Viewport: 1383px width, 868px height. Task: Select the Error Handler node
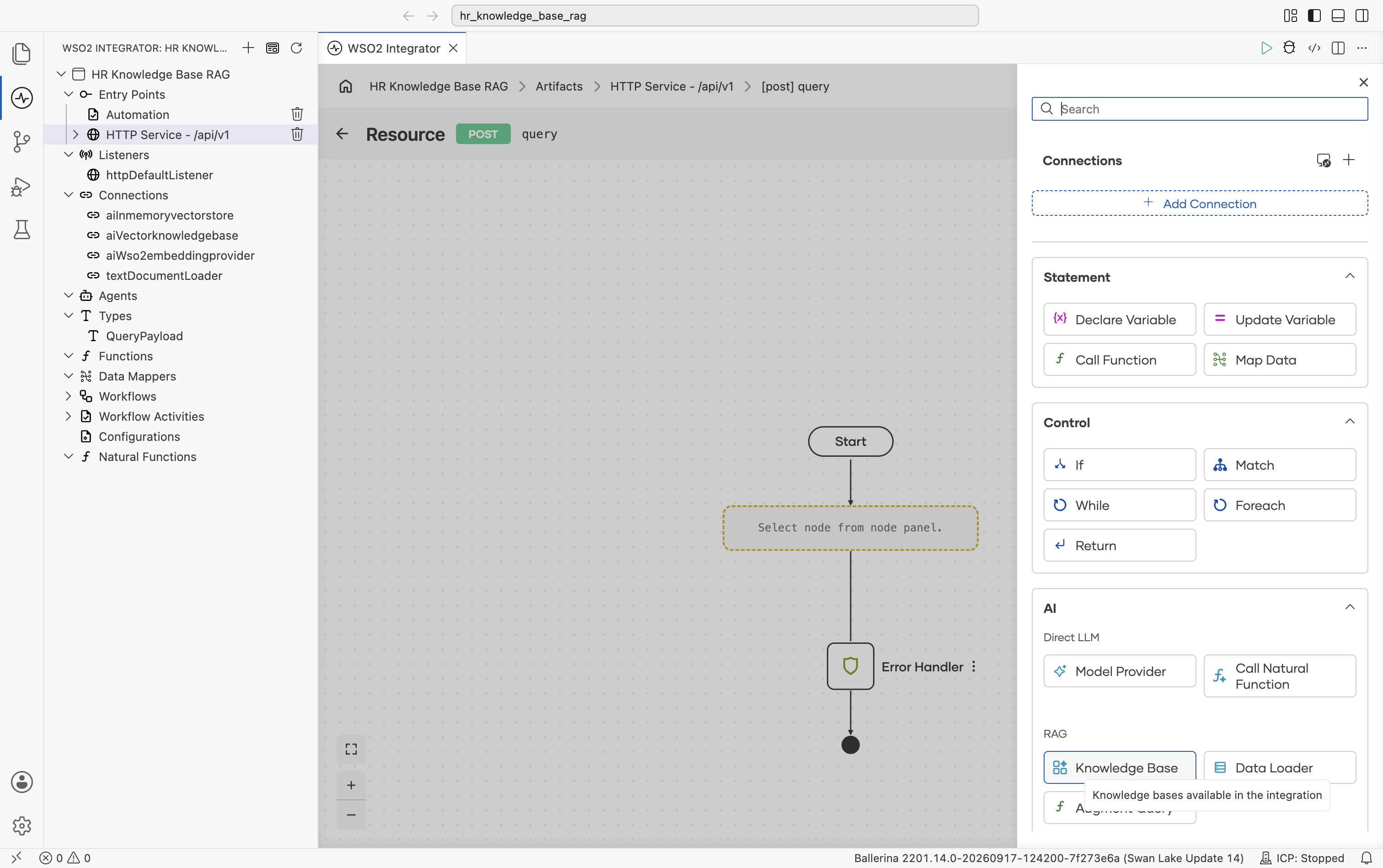coord(850,666)
